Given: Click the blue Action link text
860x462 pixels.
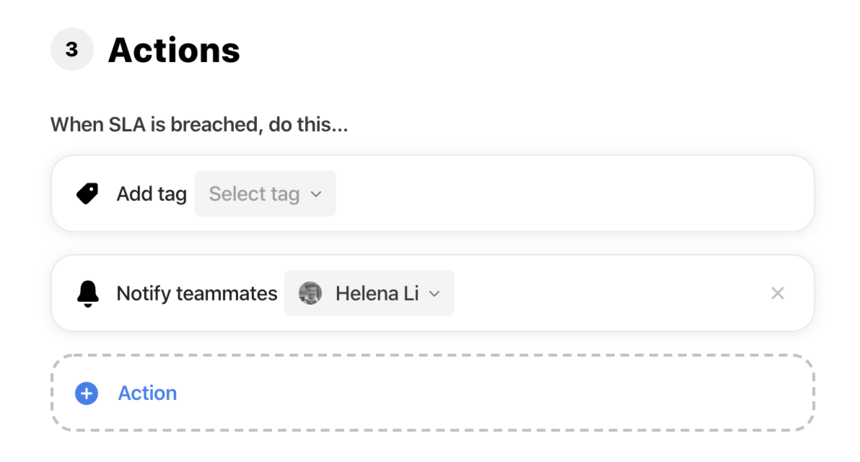Looking at the screenshot, I should [148, 393].
